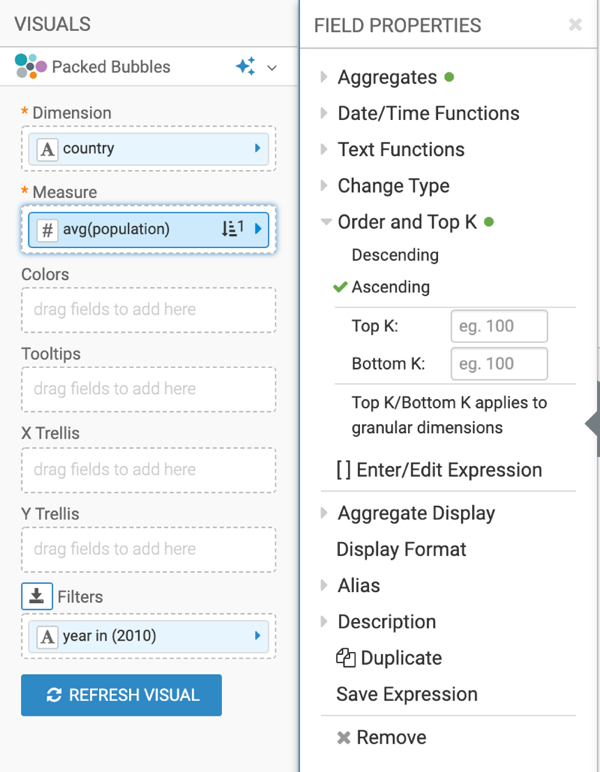Click the Duplicate copy icon
The height and width of the screenshot is (772, 600).
(x=346, y=658)
